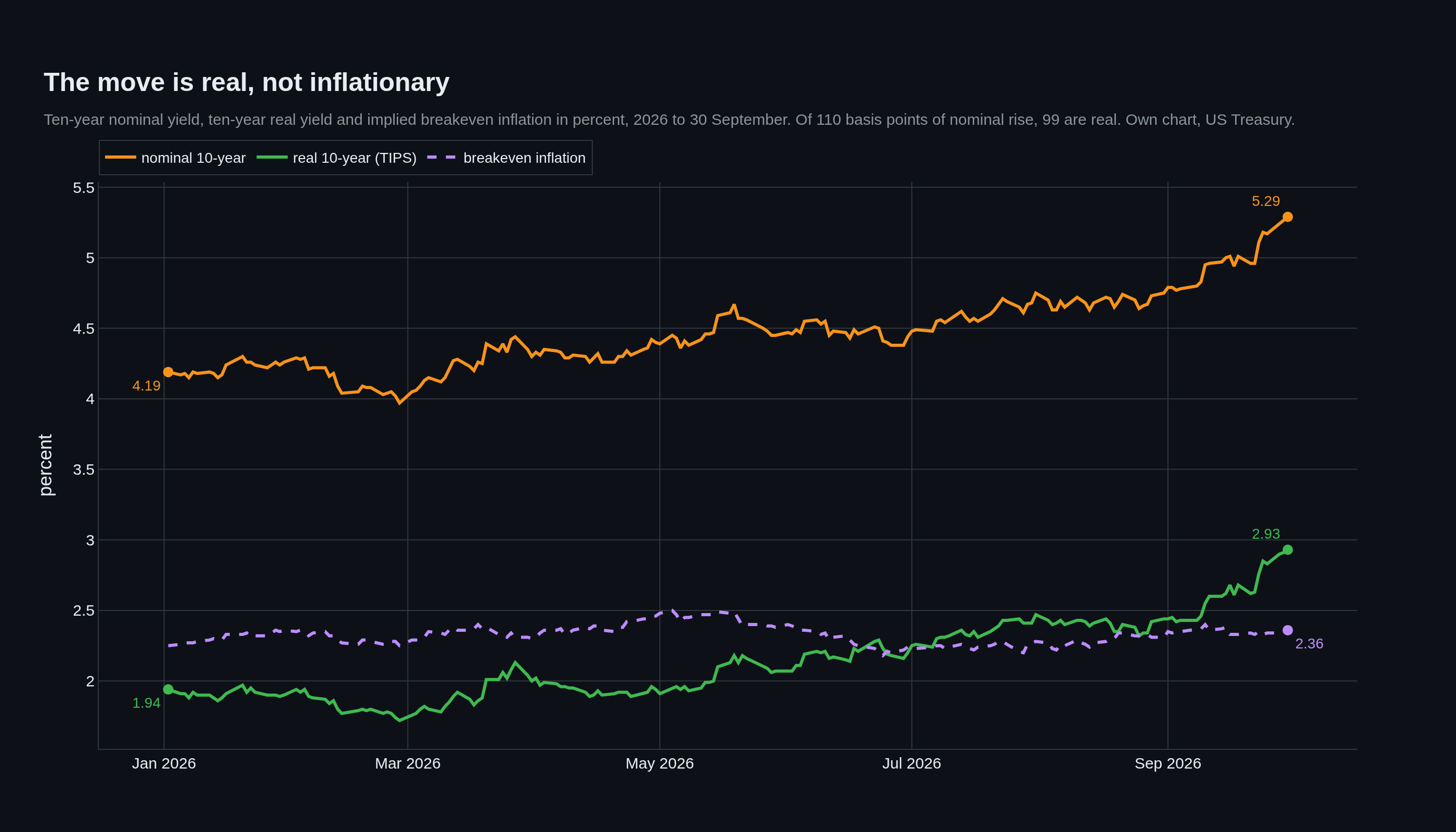Image resolution: width=1456 pixels, height=832 pixels.
Task: Click the Jul 2026 x-axis tick label
Action: click(912, 763)
